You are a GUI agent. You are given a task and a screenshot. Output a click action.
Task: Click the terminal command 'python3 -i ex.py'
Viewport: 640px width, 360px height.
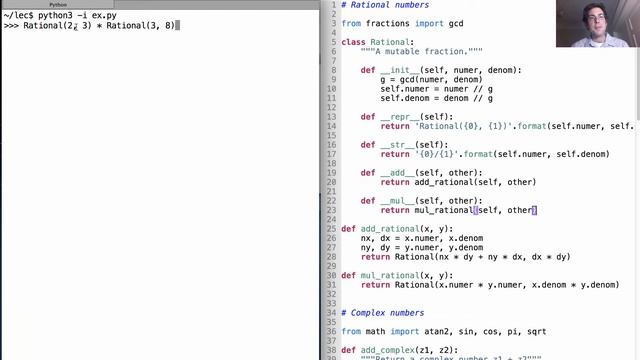[77, 16]
